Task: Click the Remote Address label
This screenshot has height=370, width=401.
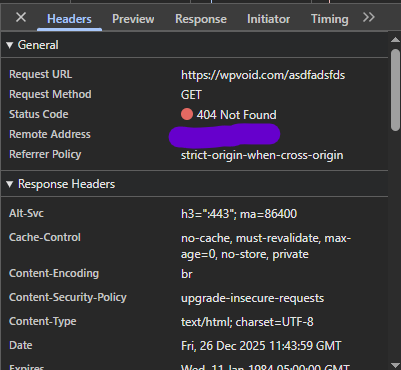Action: [50, 134]
